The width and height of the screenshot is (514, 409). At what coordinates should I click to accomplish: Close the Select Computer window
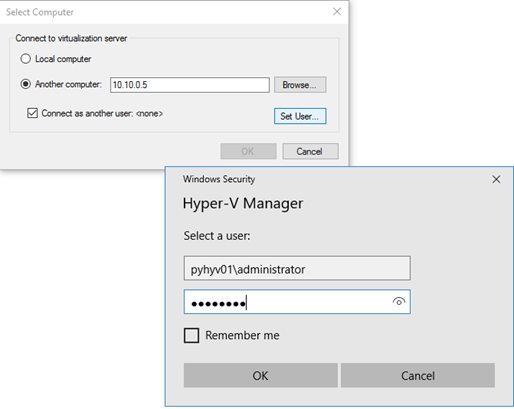337,12
